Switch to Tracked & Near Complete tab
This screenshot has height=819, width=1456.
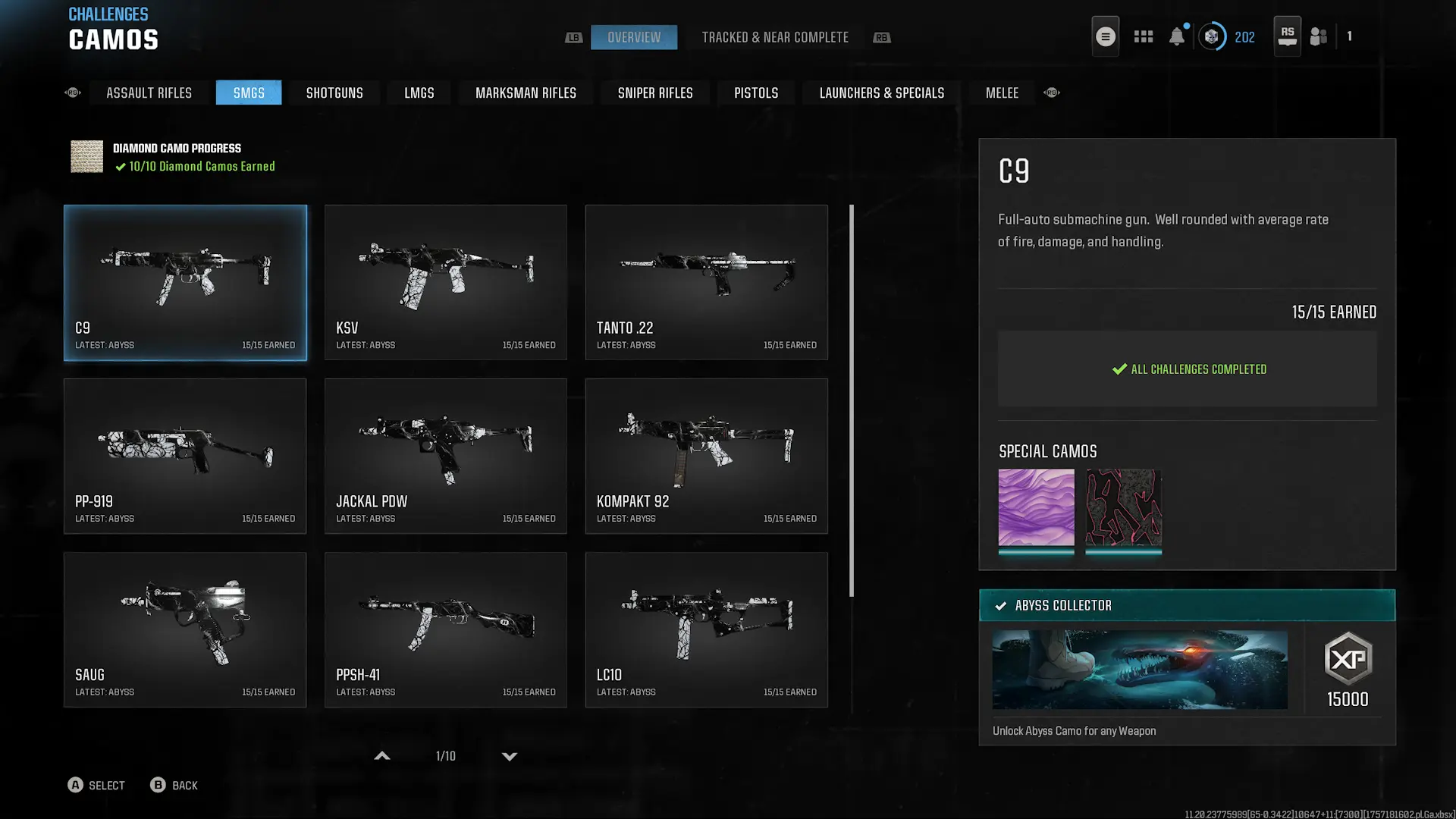(x=774, y=37)
